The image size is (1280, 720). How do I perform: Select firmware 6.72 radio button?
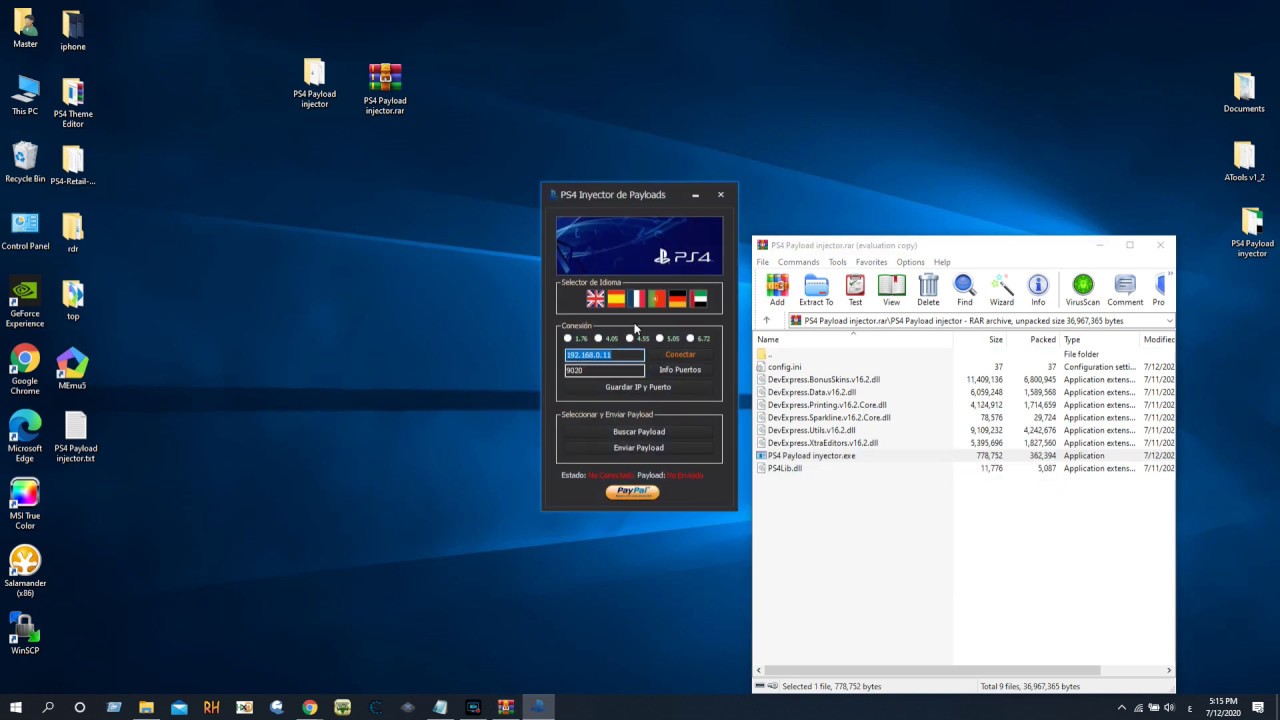(690, 338)
